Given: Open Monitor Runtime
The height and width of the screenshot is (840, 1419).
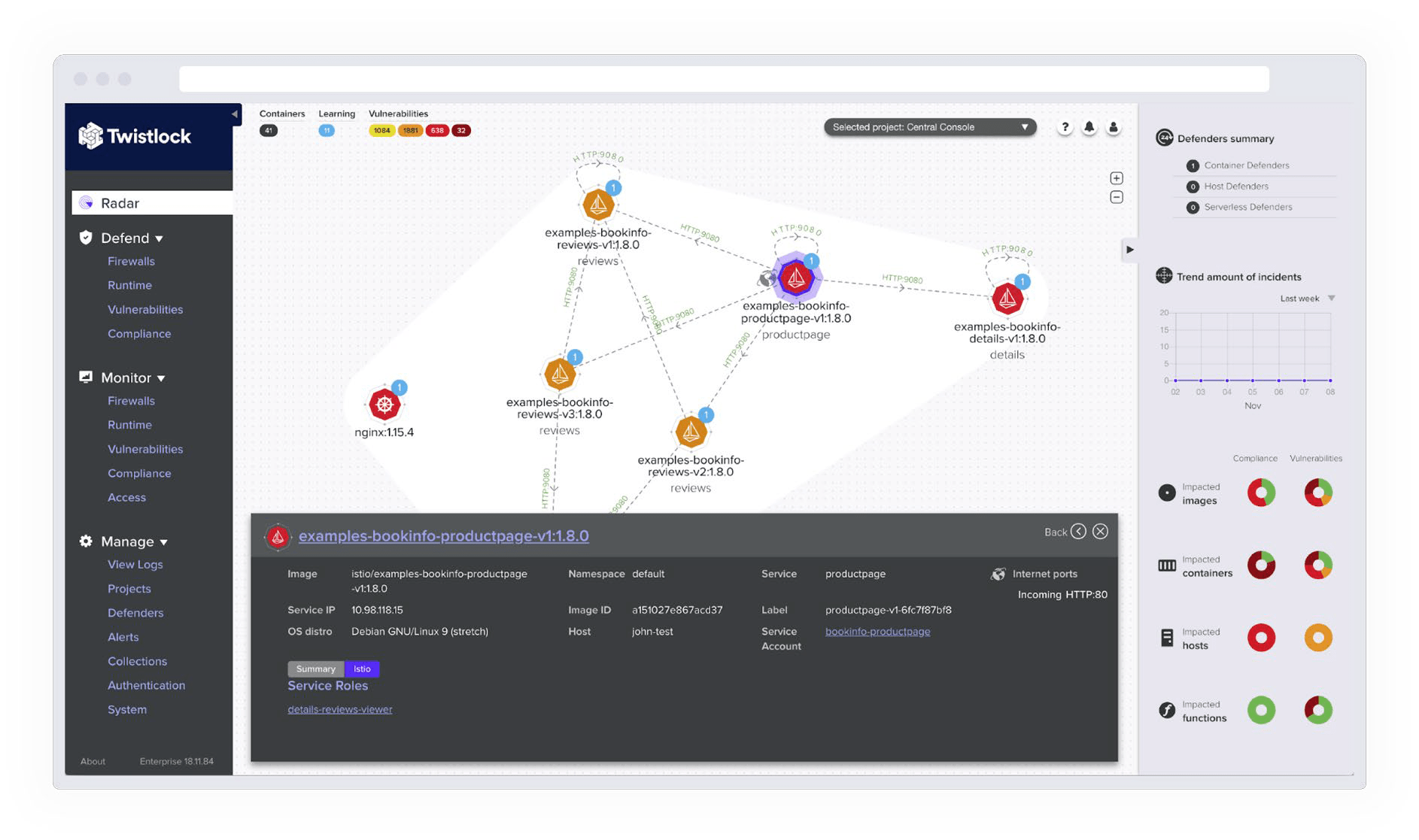Looking at the screenshot, I should pos(129,425).
